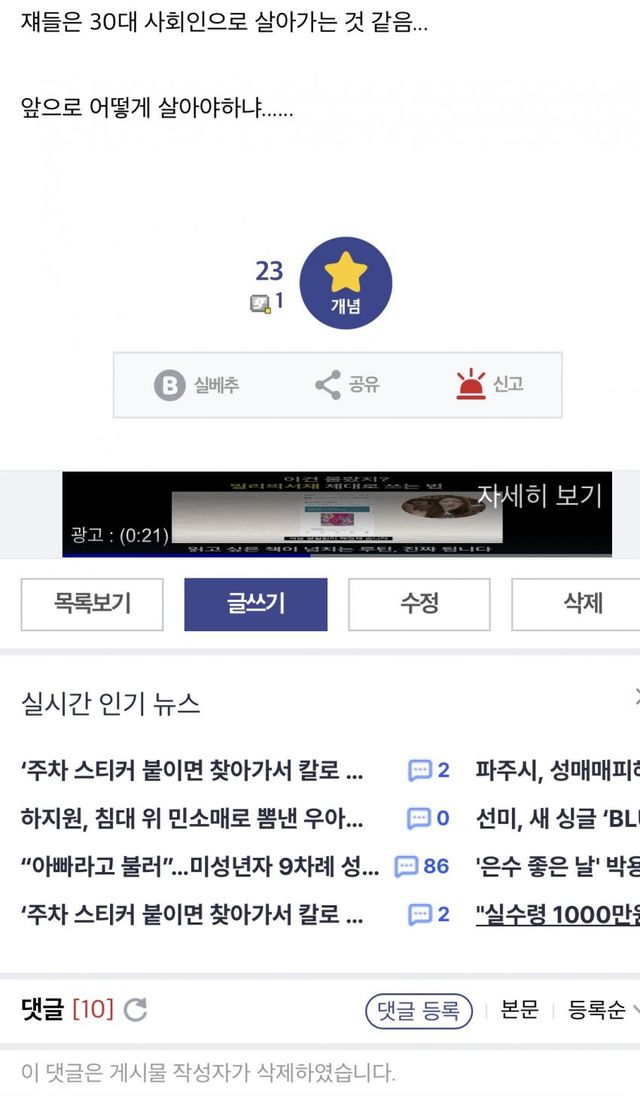Refresh comments with circular arrow icon

136,1010
